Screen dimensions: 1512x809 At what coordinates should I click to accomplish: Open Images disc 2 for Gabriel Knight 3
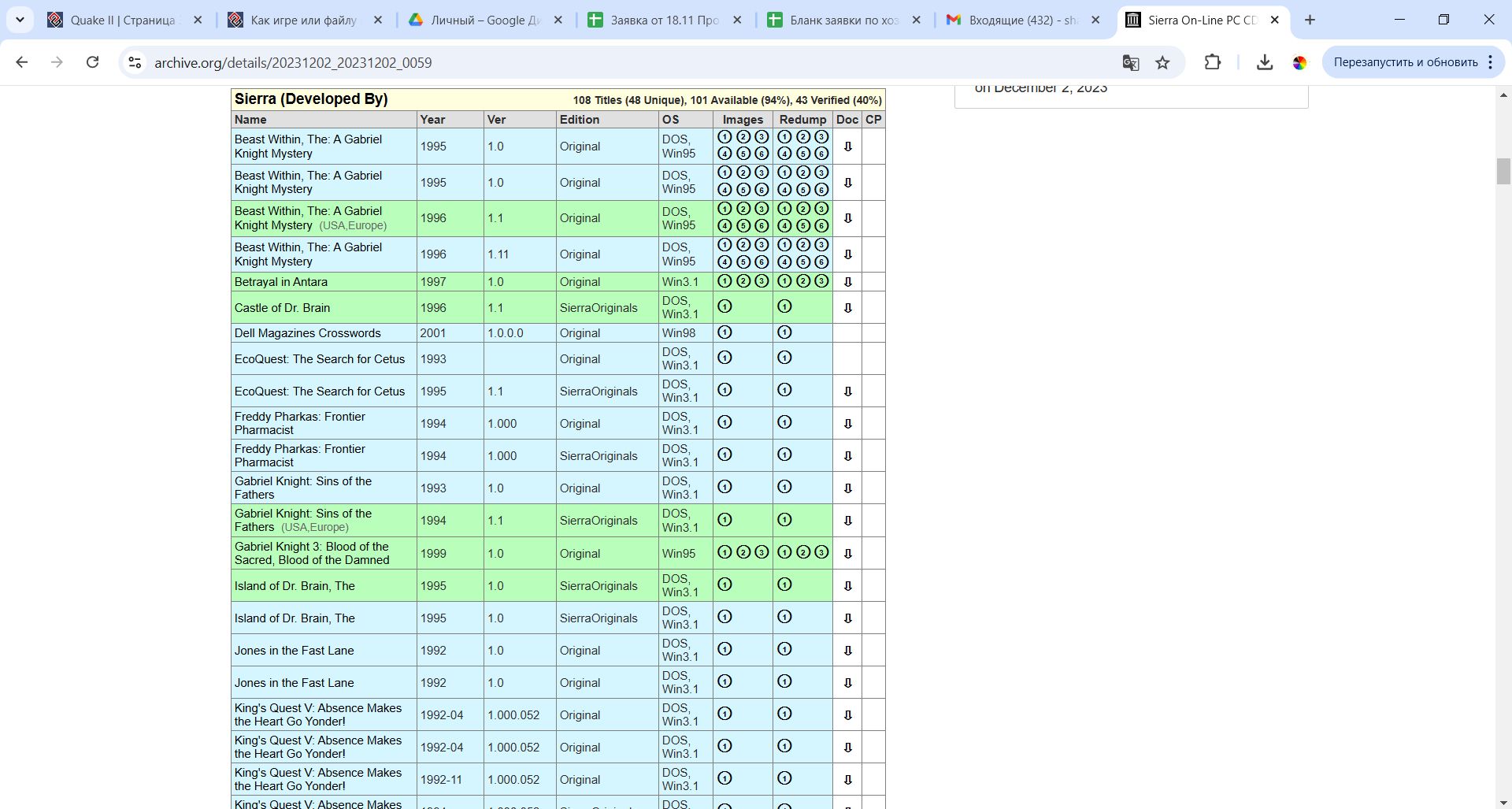[x=743, y=552]
